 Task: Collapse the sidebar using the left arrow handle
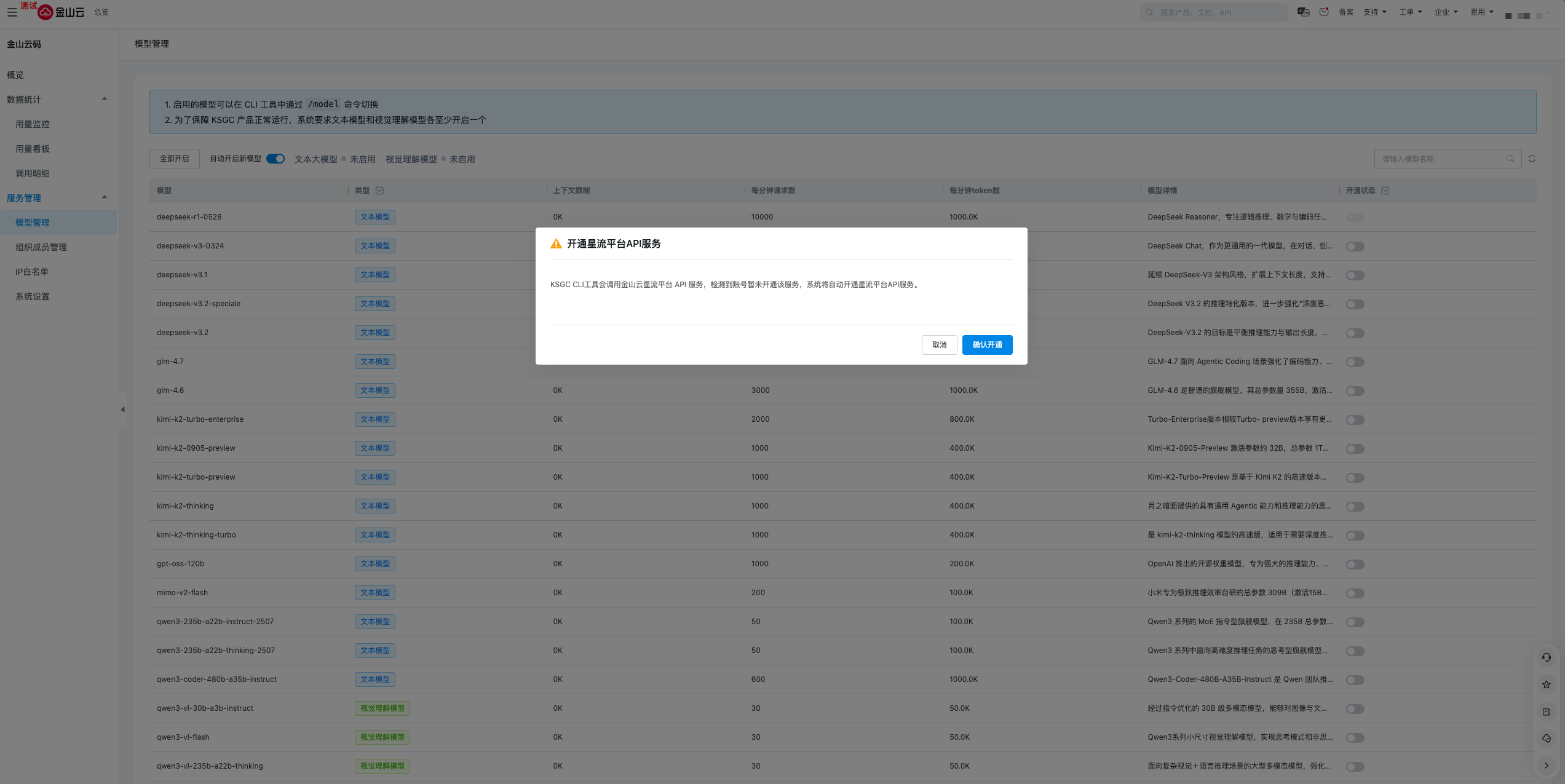click(x=122, y=410)
